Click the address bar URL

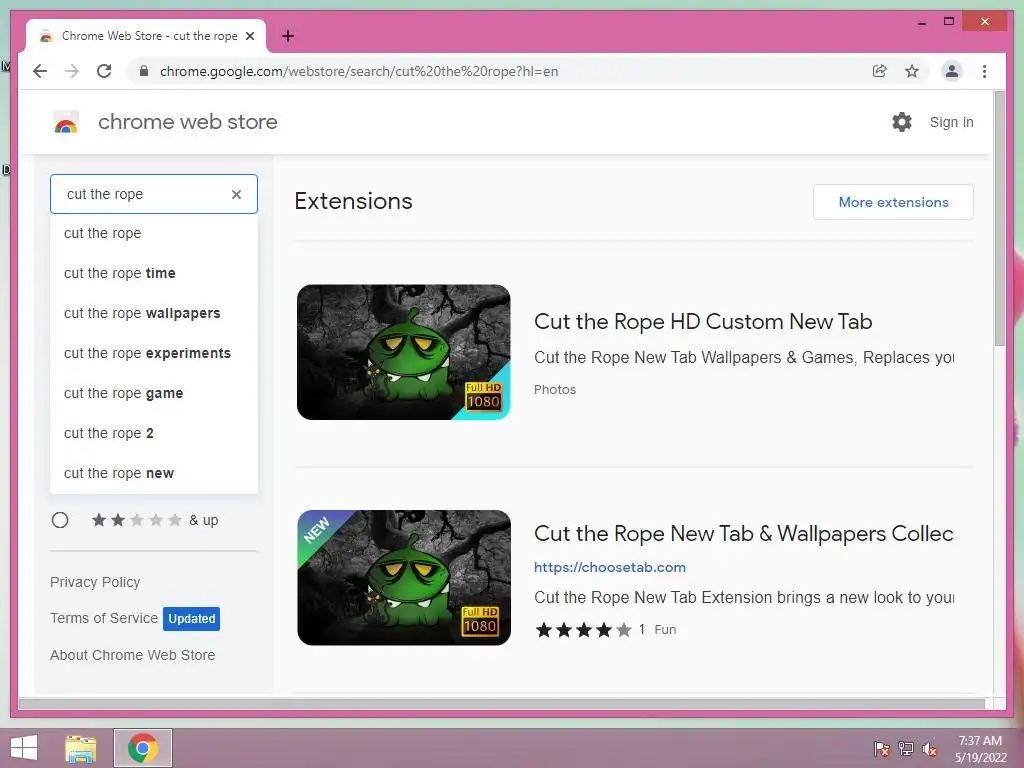click(359, 71)
